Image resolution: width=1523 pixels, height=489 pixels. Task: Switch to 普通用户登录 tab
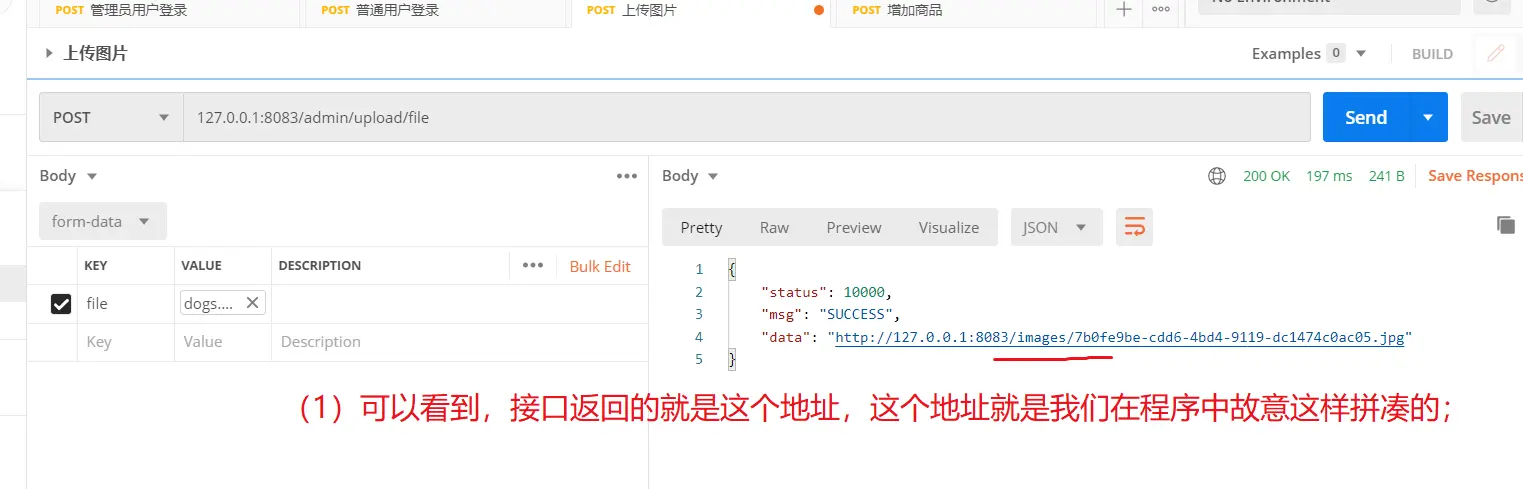[380, 10]
